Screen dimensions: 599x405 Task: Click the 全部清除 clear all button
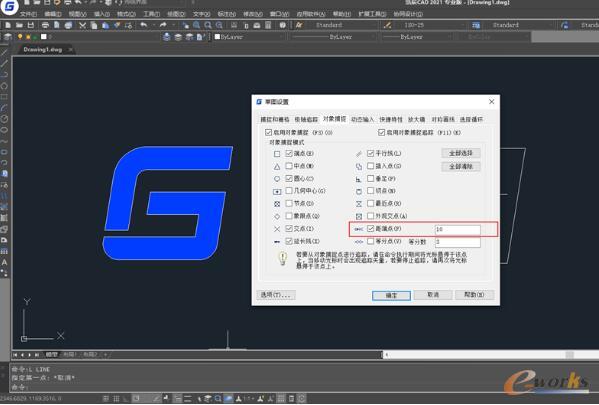[x=461, y=167]
